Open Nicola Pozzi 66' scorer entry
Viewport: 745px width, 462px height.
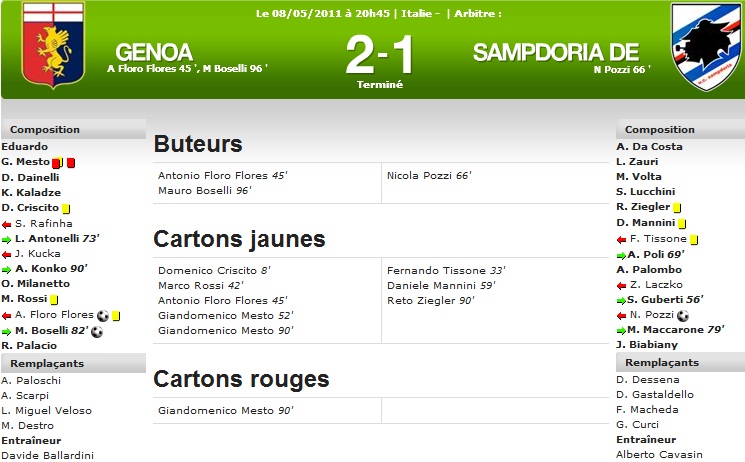429,175
